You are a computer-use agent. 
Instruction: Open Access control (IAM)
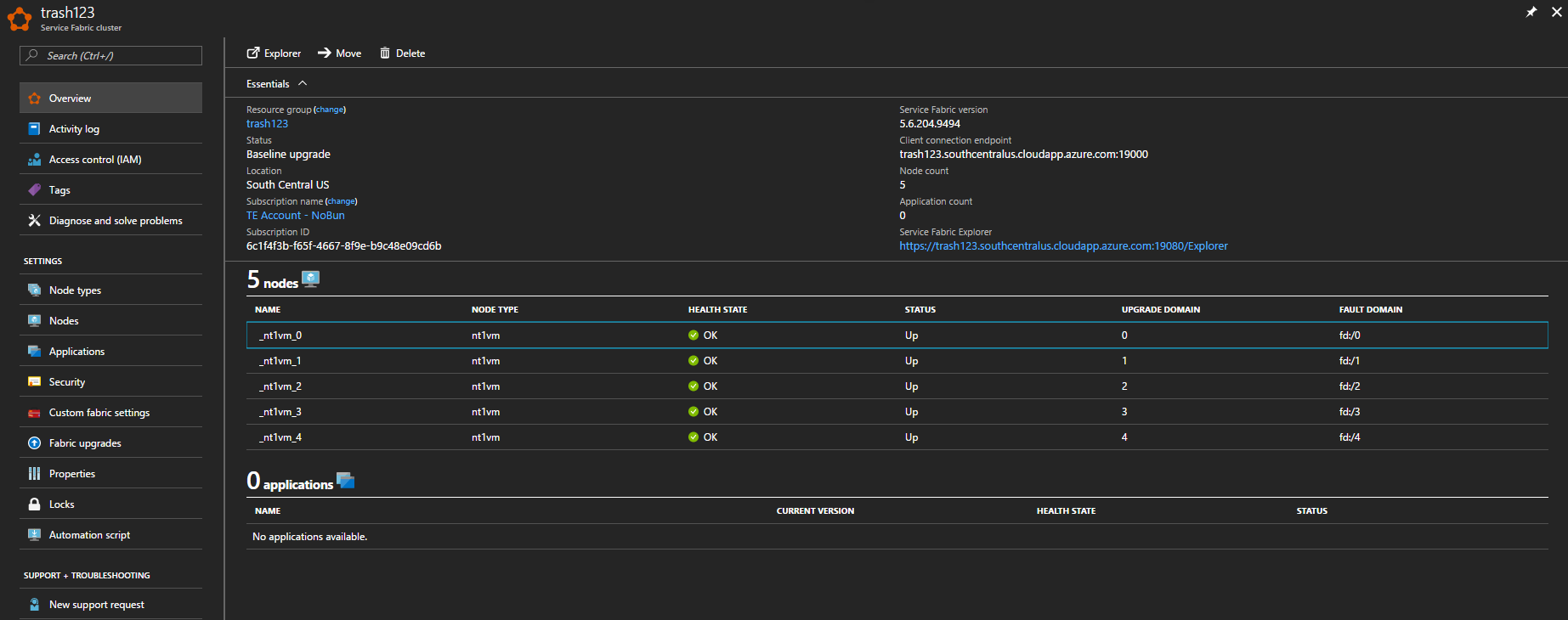[110, 159]
